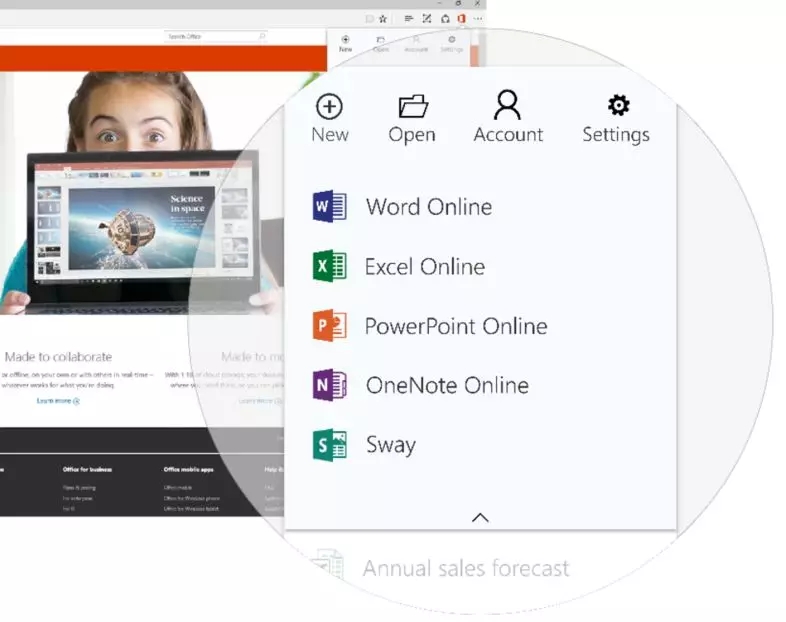Click the Open folder icon in magnified panel
The width and height of the screenshot is (786, 622).
[x=413, y=106]
